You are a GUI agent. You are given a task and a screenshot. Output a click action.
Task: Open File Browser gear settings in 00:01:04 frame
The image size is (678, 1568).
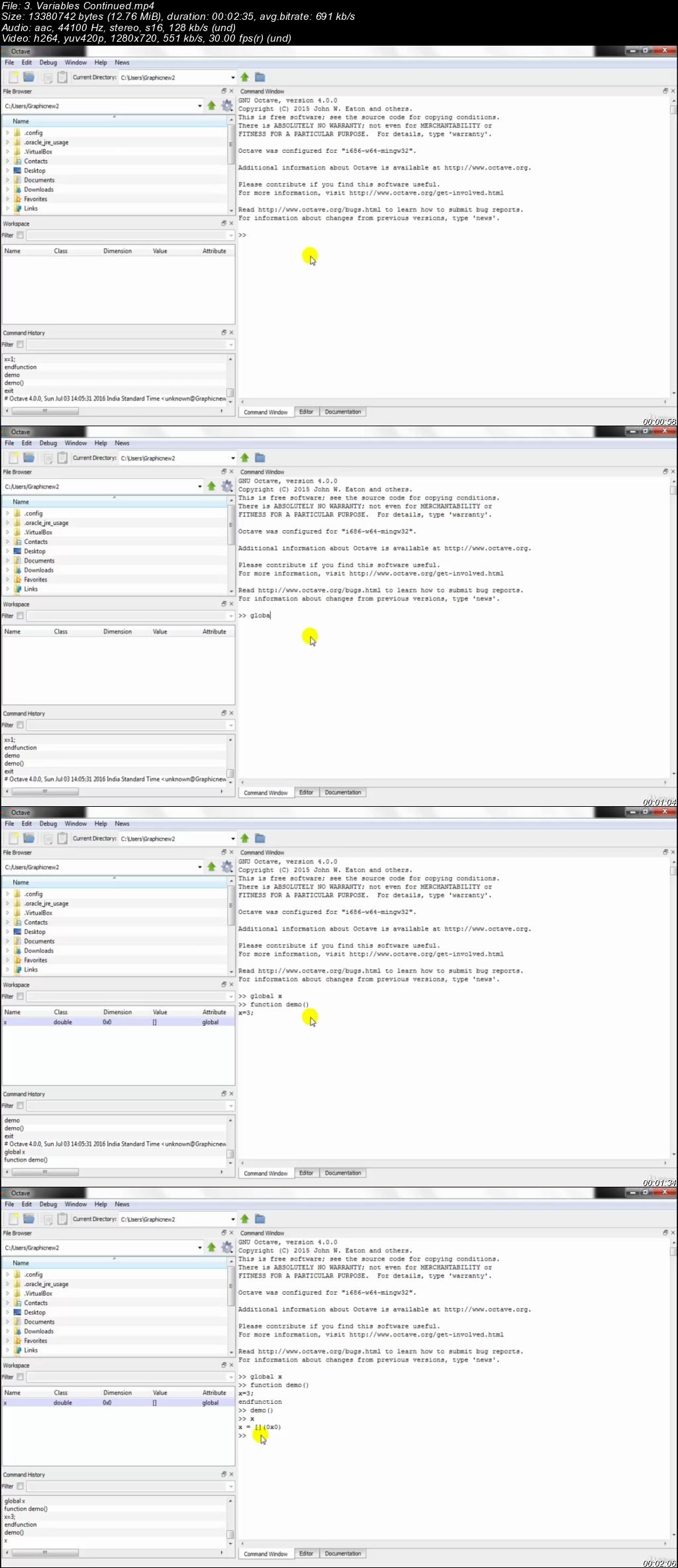[x=227, y=486]
